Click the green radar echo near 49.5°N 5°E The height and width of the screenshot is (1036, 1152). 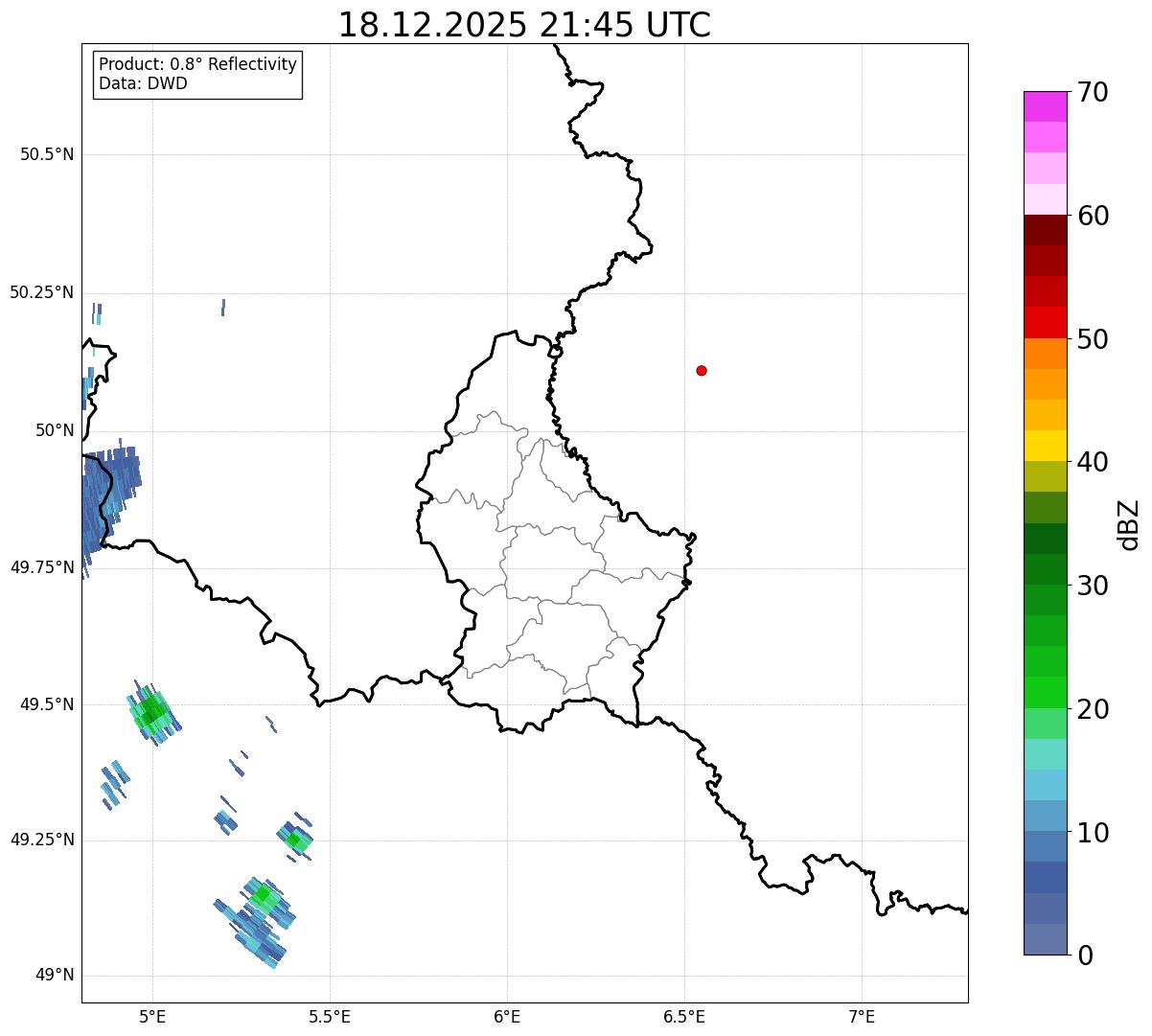pos(151,711)
